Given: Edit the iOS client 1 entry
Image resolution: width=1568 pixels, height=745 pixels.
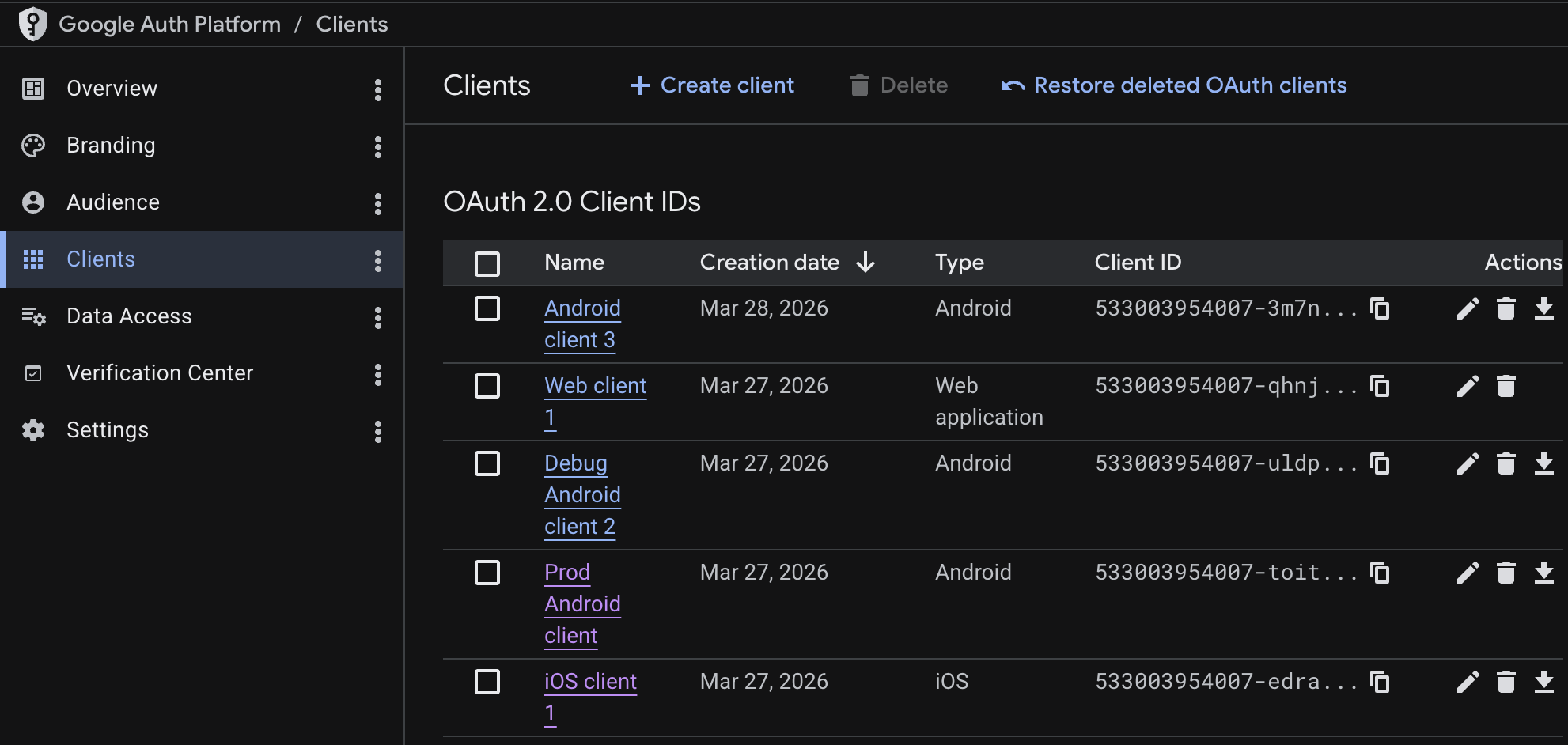Looking at the screenshot, I should click(x=1468, y=682).
